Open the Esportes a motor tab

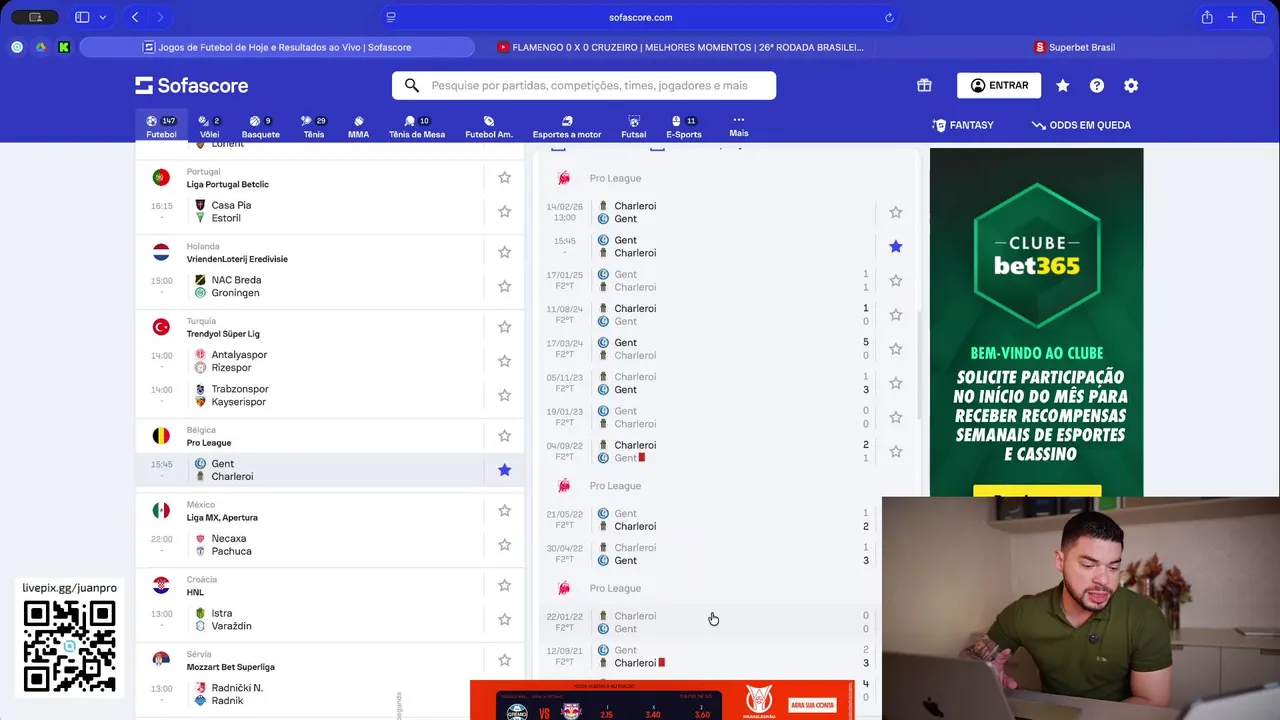coord(567,126)
